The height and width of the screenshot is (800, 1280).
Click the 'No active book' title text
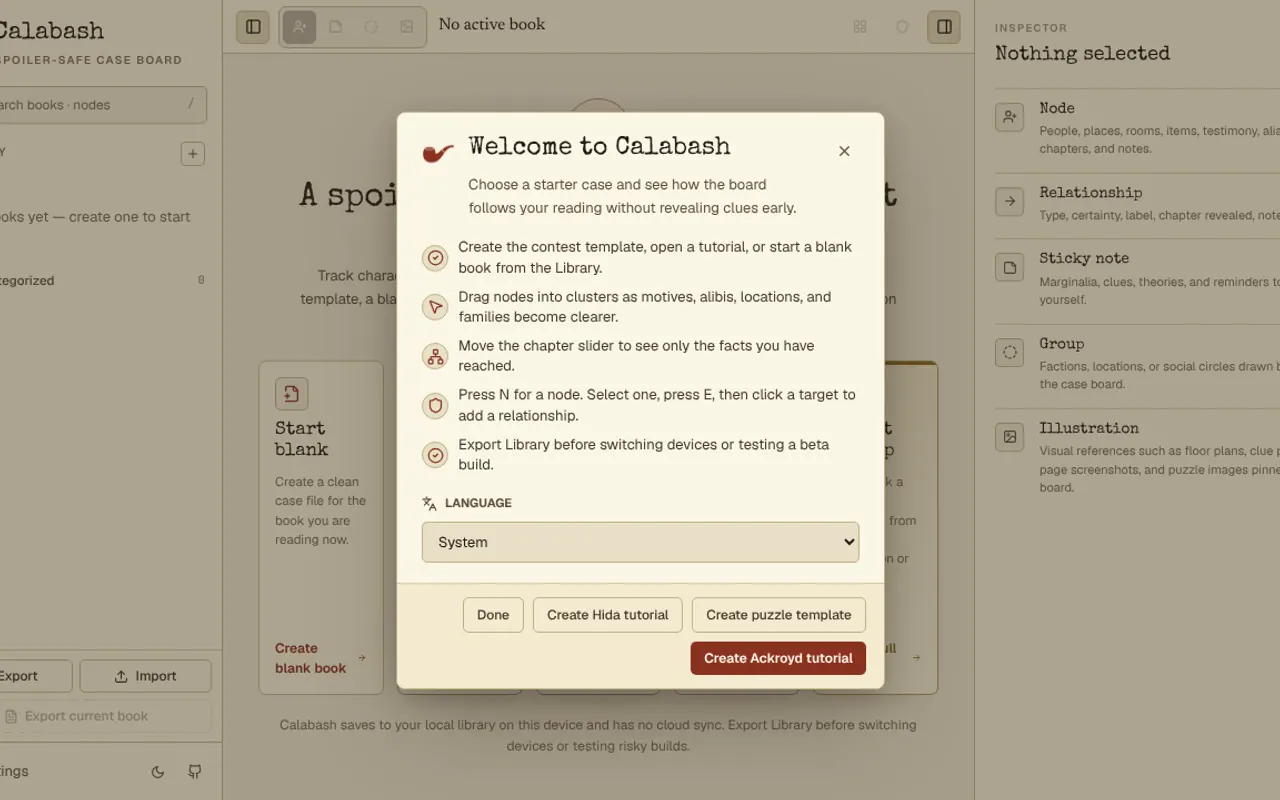click(x=492, y=24)
